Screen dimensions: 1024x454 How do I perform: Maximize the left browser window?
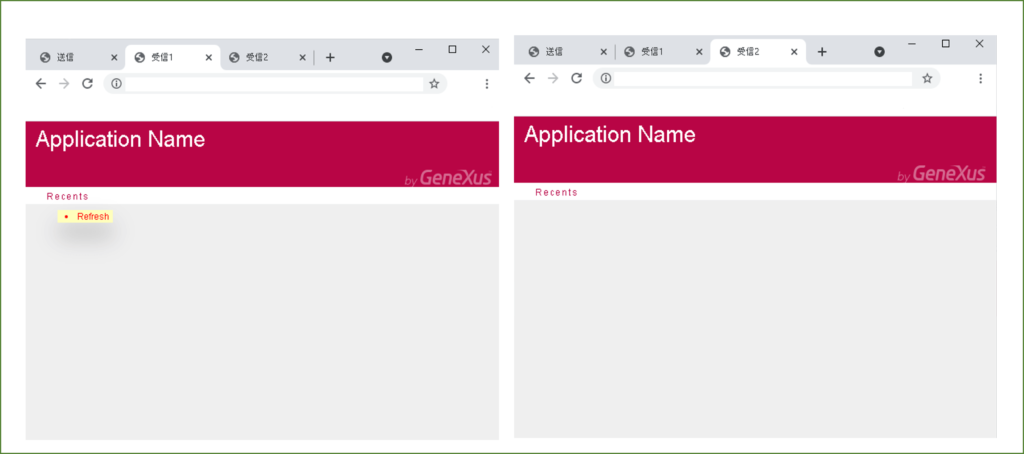pyautogui.click(x=453, y=49)
